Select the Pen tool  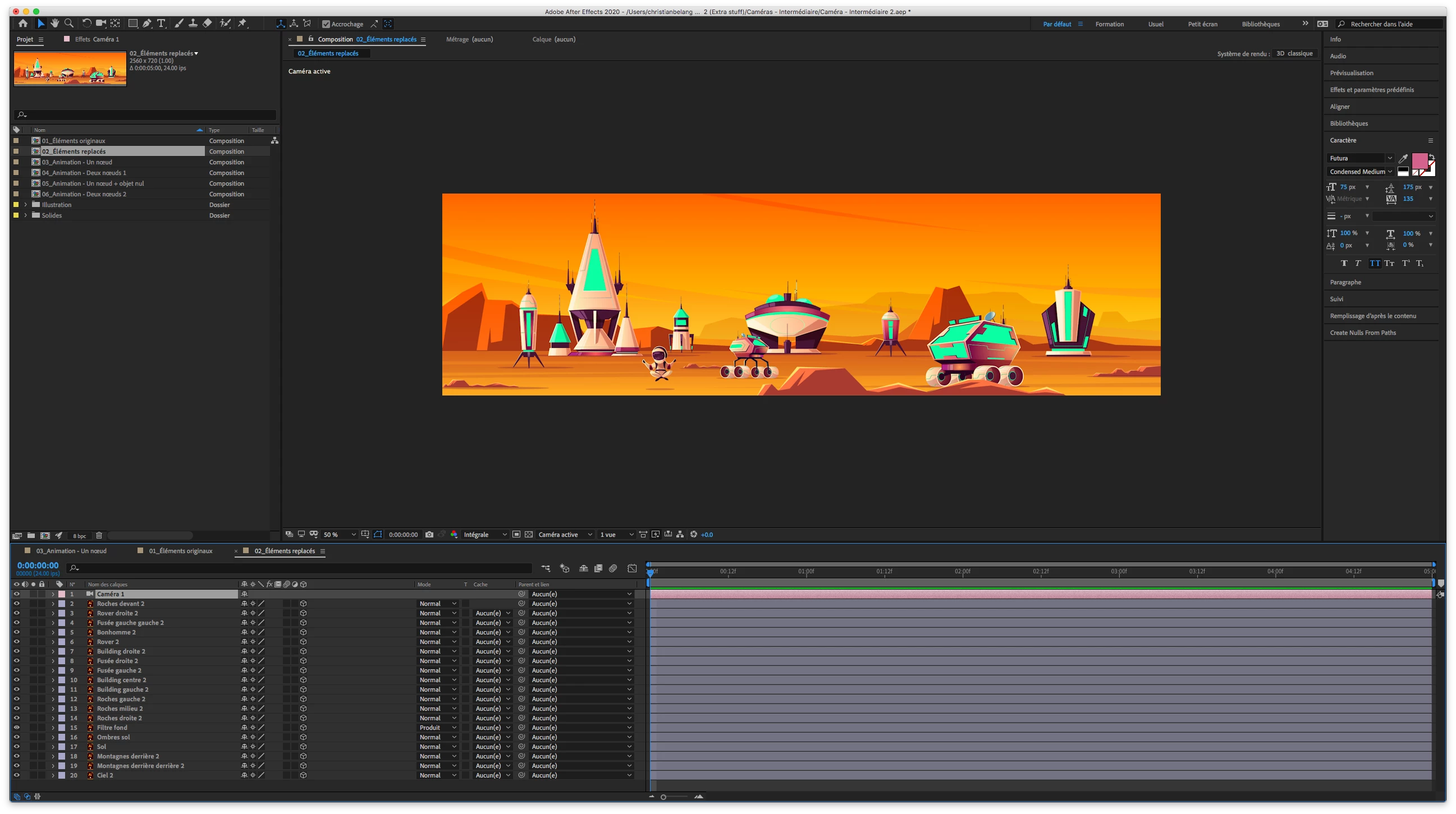tap(147, 23)
